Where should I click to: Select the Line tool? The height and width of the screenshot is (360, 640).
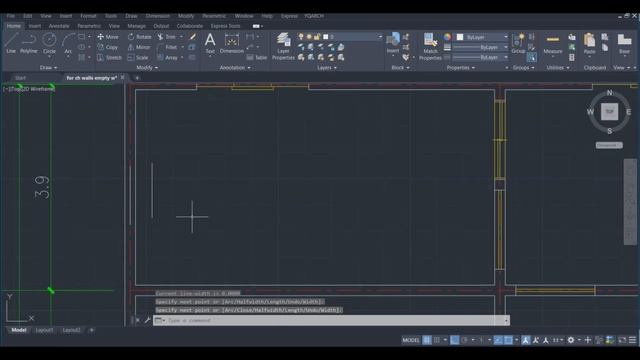(11, 43)
